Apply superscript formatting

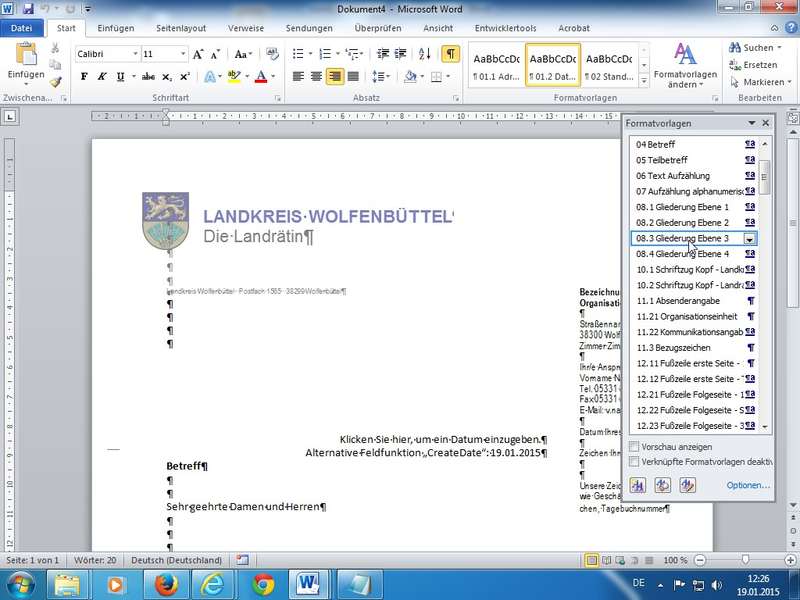185,77
